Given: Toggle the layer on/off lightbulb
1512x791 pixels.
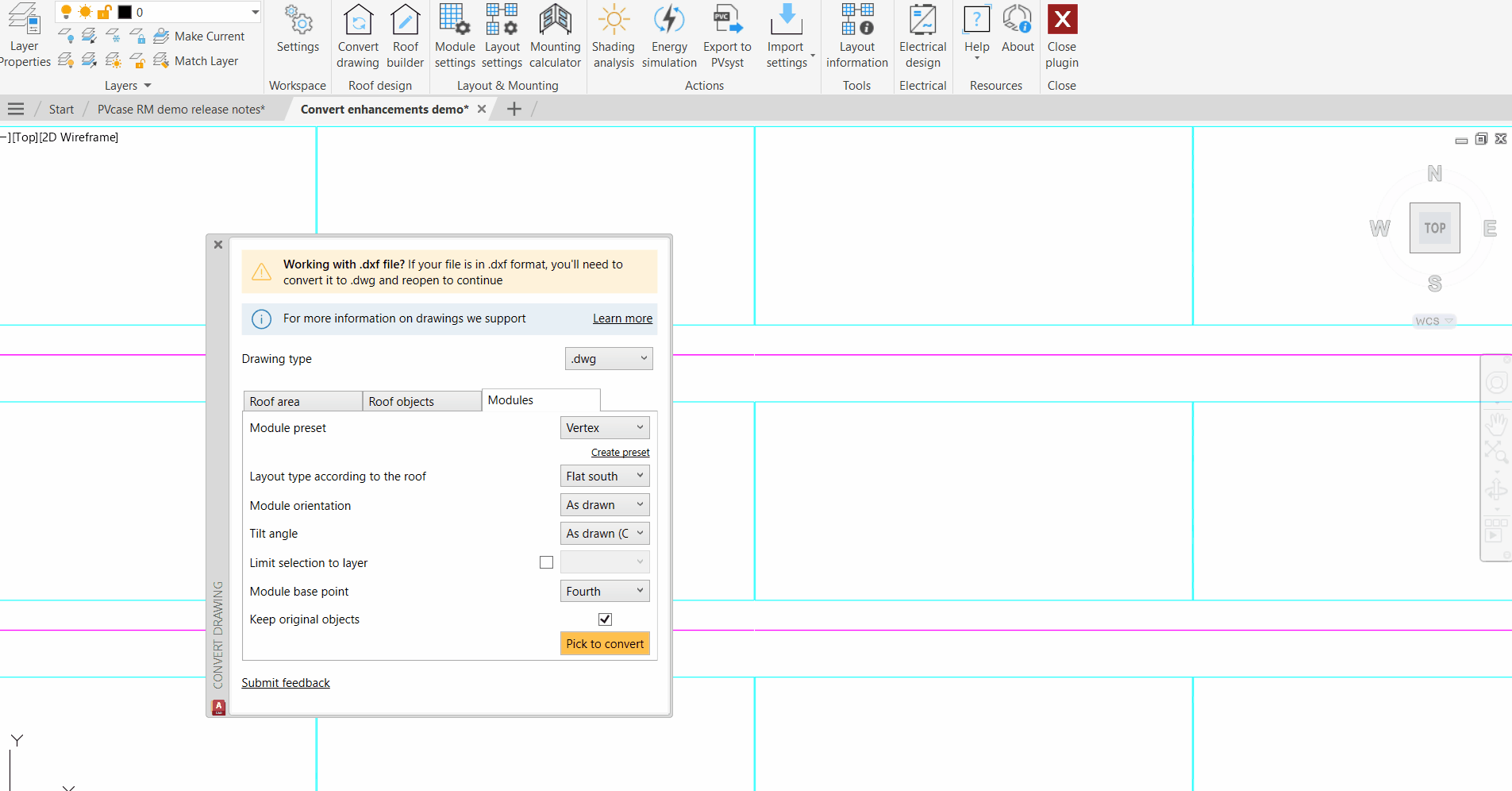Looking at the screenshot, I should pyautogui.click(x=66, y=12).
